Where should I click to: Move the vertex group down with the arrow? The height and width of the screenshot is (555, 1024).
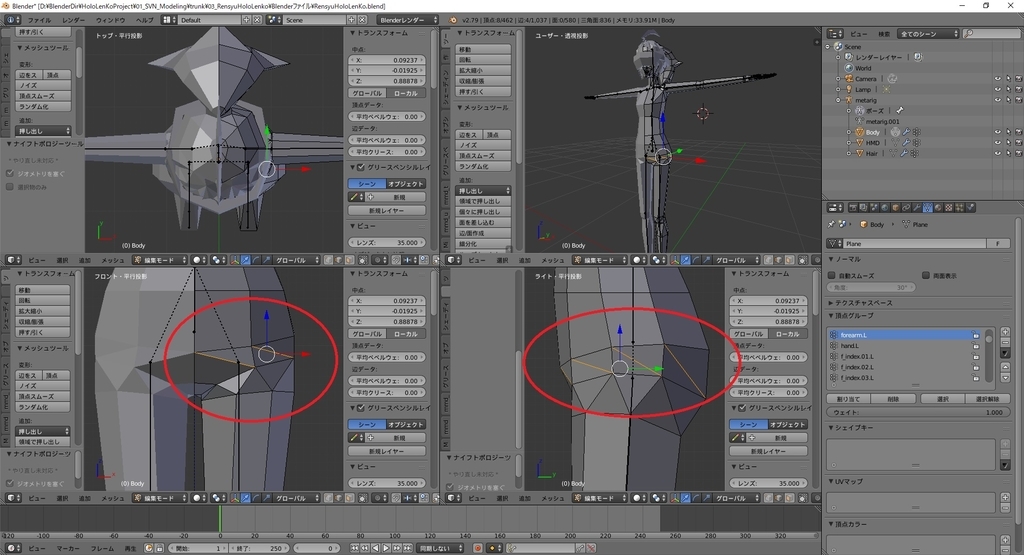[1006, 377]
